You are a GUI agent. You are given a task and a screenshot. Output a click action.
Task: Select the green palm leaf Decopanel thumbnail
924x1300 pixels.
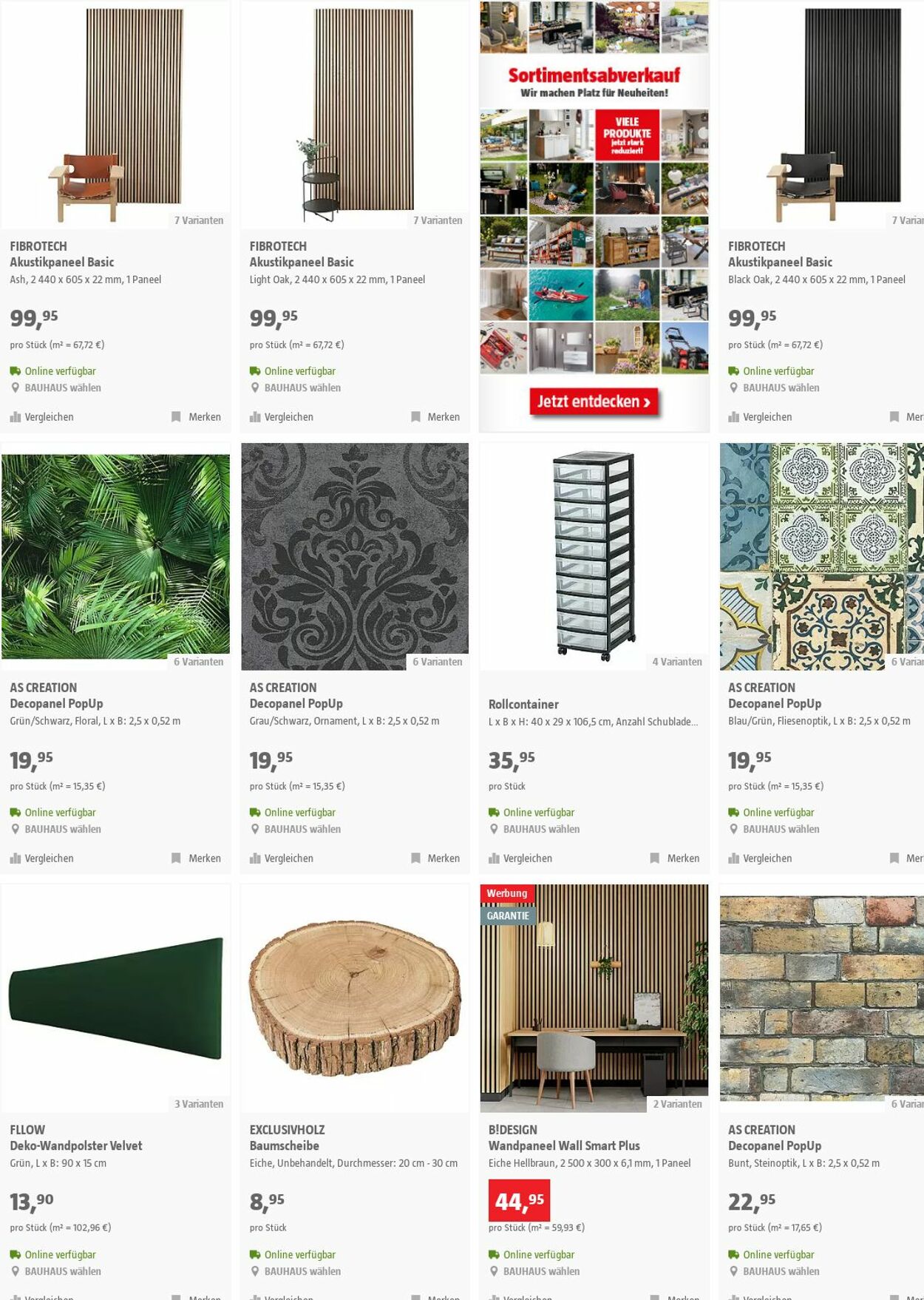tap(115, 557)
